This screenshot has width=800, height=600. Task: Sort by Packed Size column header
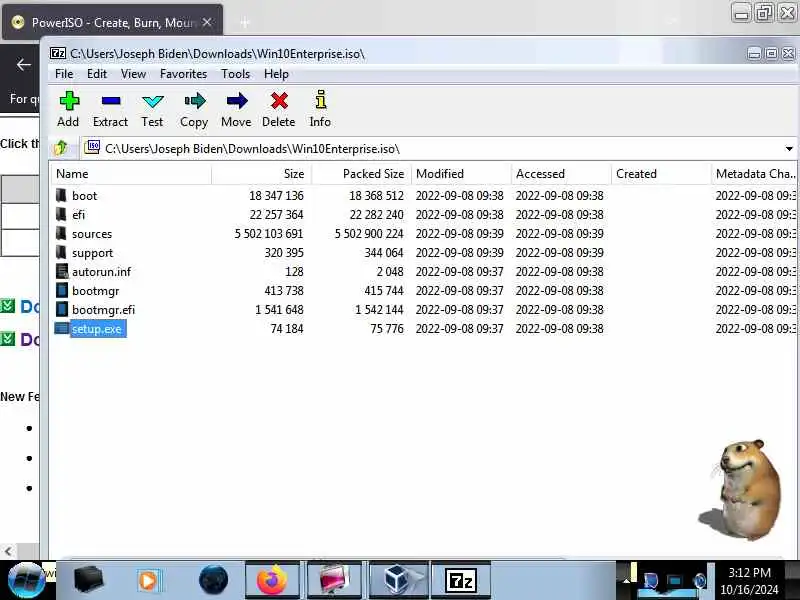[x=361, y=174]
